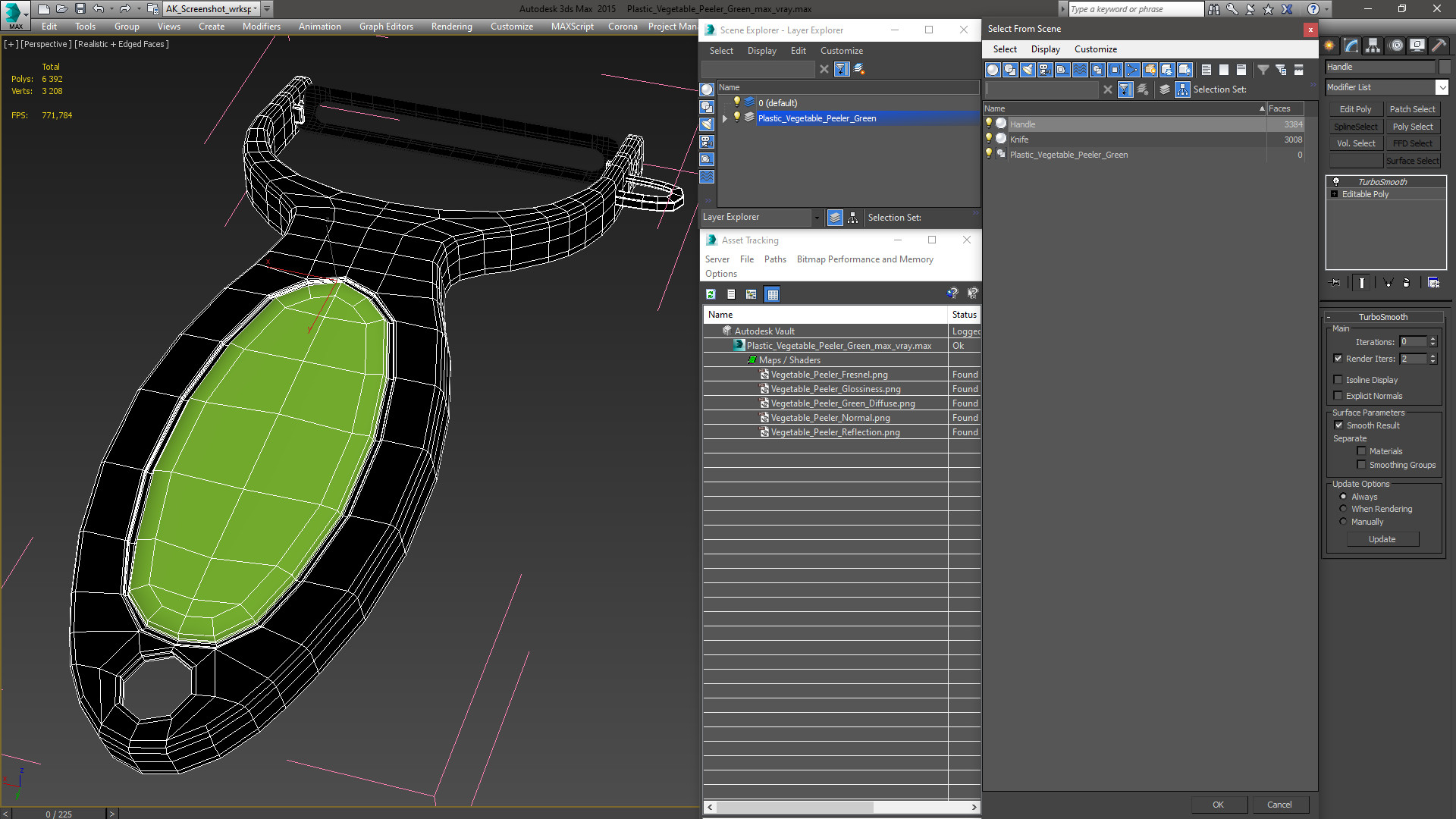Open the Create command panel tab
Screen dimensions: 1456x819
pos(1329,45)
